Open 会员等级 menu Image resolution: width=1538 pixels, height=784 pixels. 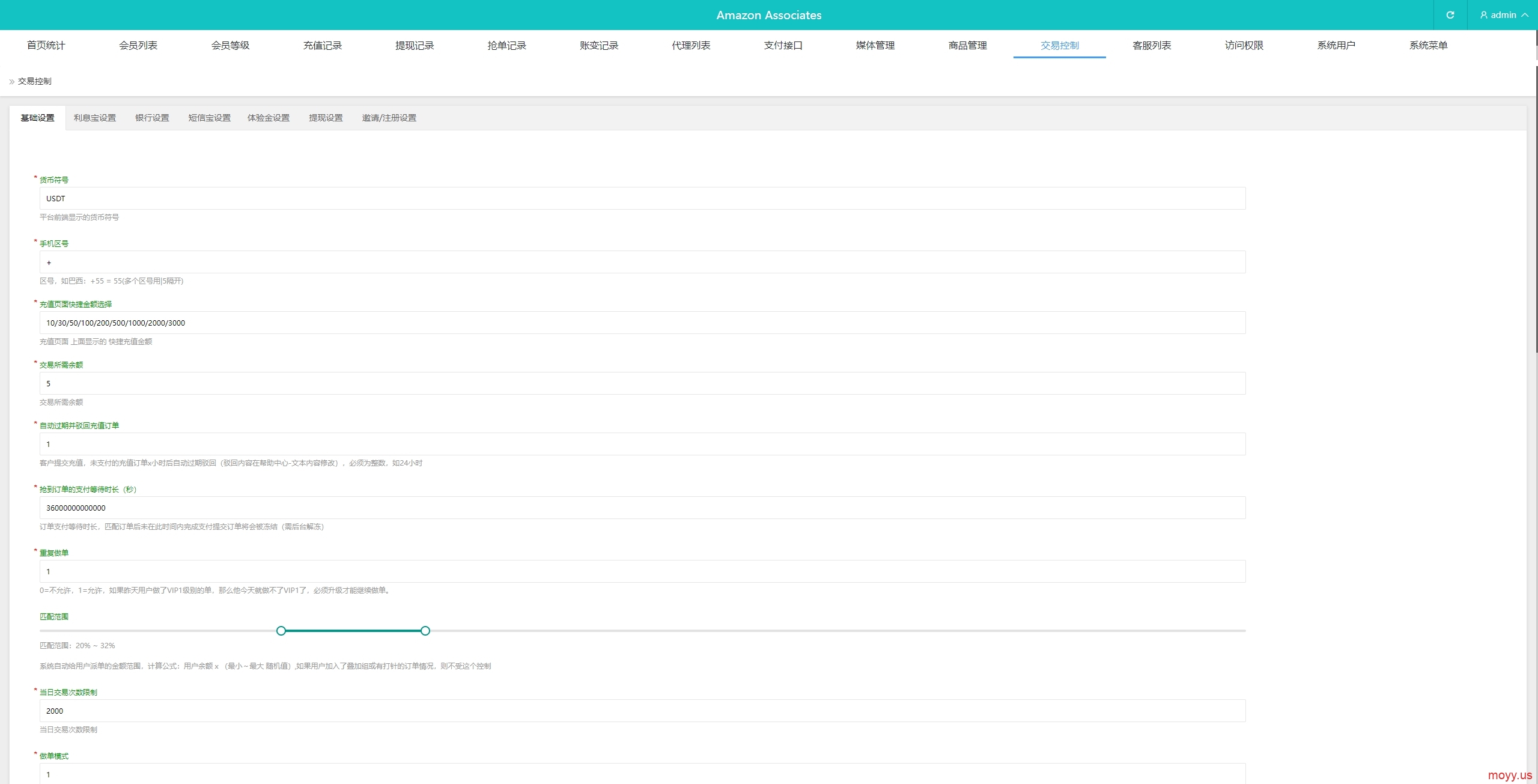[x=230, y=45]
